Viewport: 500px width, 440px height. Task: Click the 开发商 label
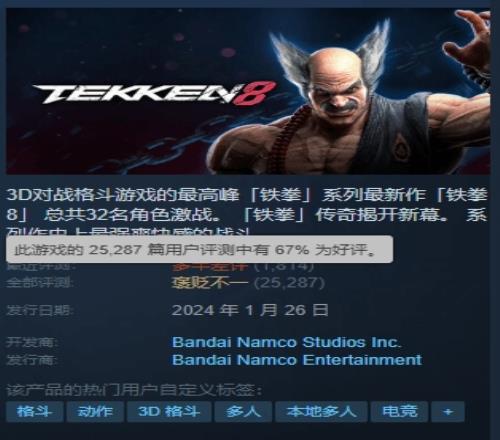(32, 343)
